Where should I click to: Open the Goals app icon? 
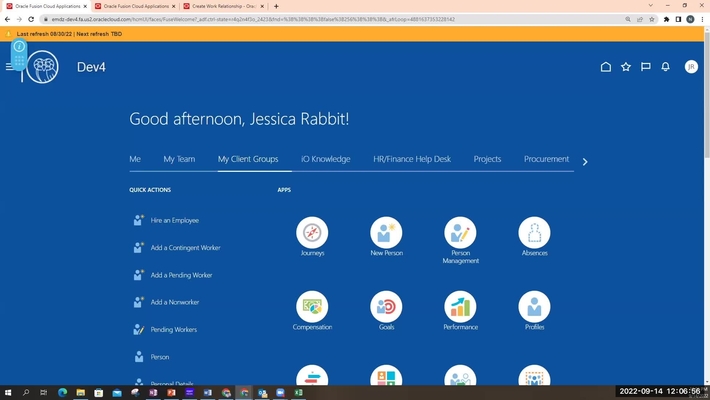[386, 307]
